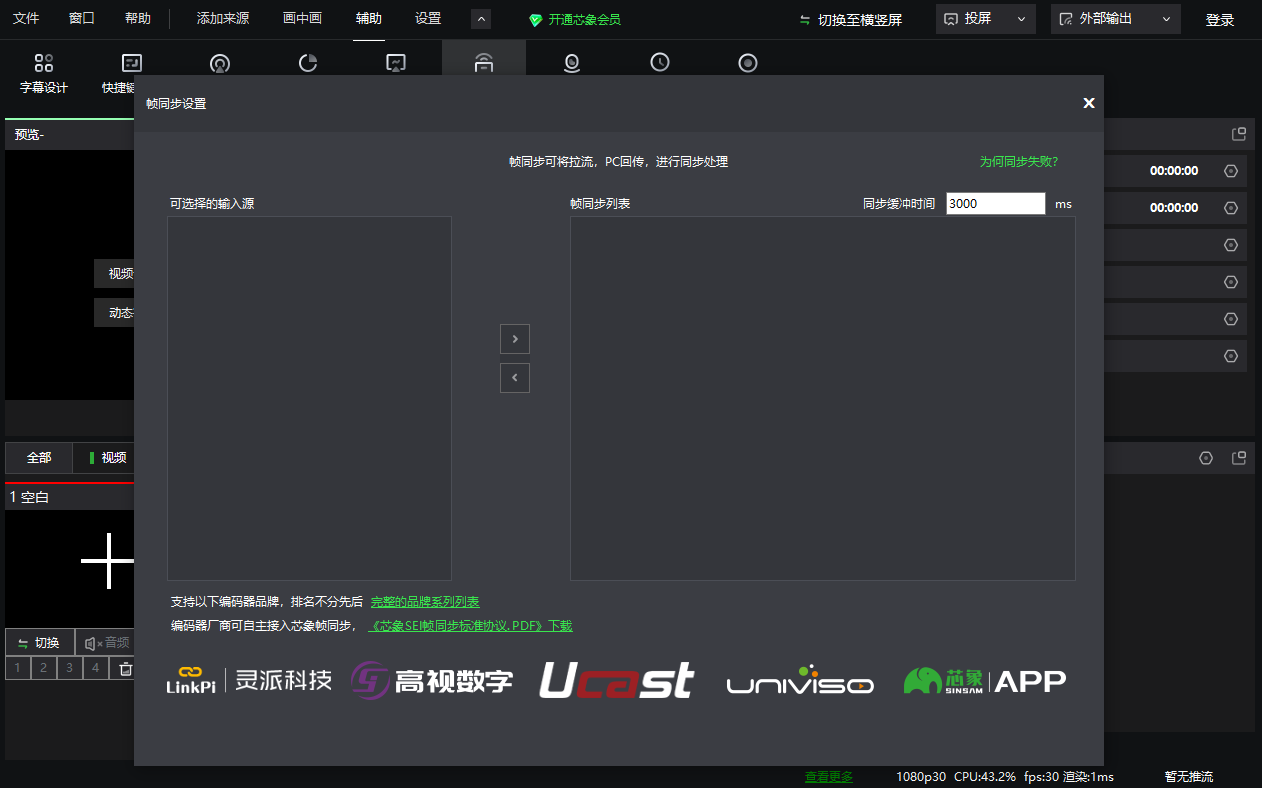Screen dimensions: 1262x788
Task: Open the 快捷键 shortcut keys tool
Action: (118, 74)
